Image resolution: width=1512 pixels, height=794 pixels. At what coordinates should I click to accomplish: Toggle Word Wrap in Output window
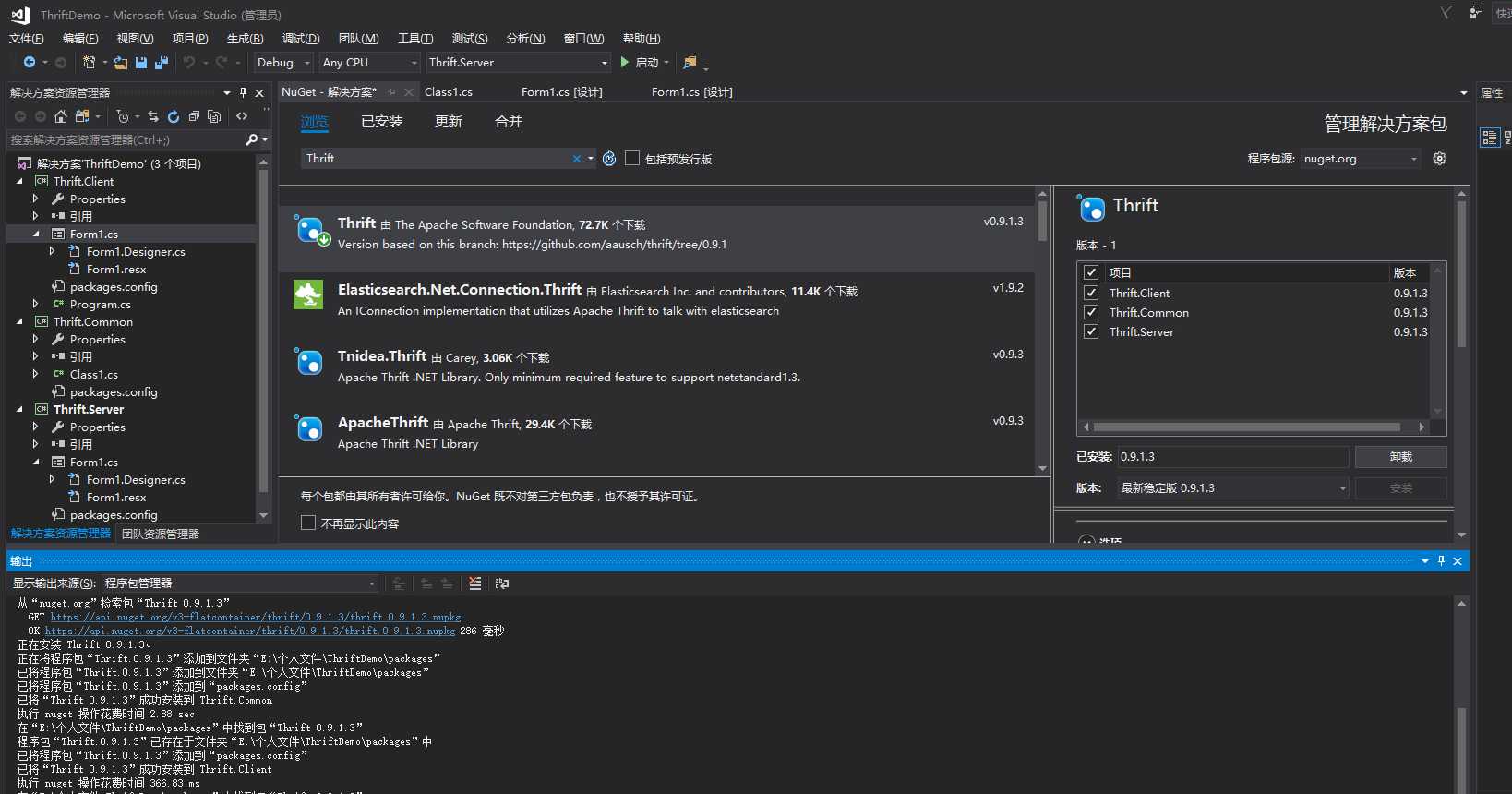tap(502, 583)
